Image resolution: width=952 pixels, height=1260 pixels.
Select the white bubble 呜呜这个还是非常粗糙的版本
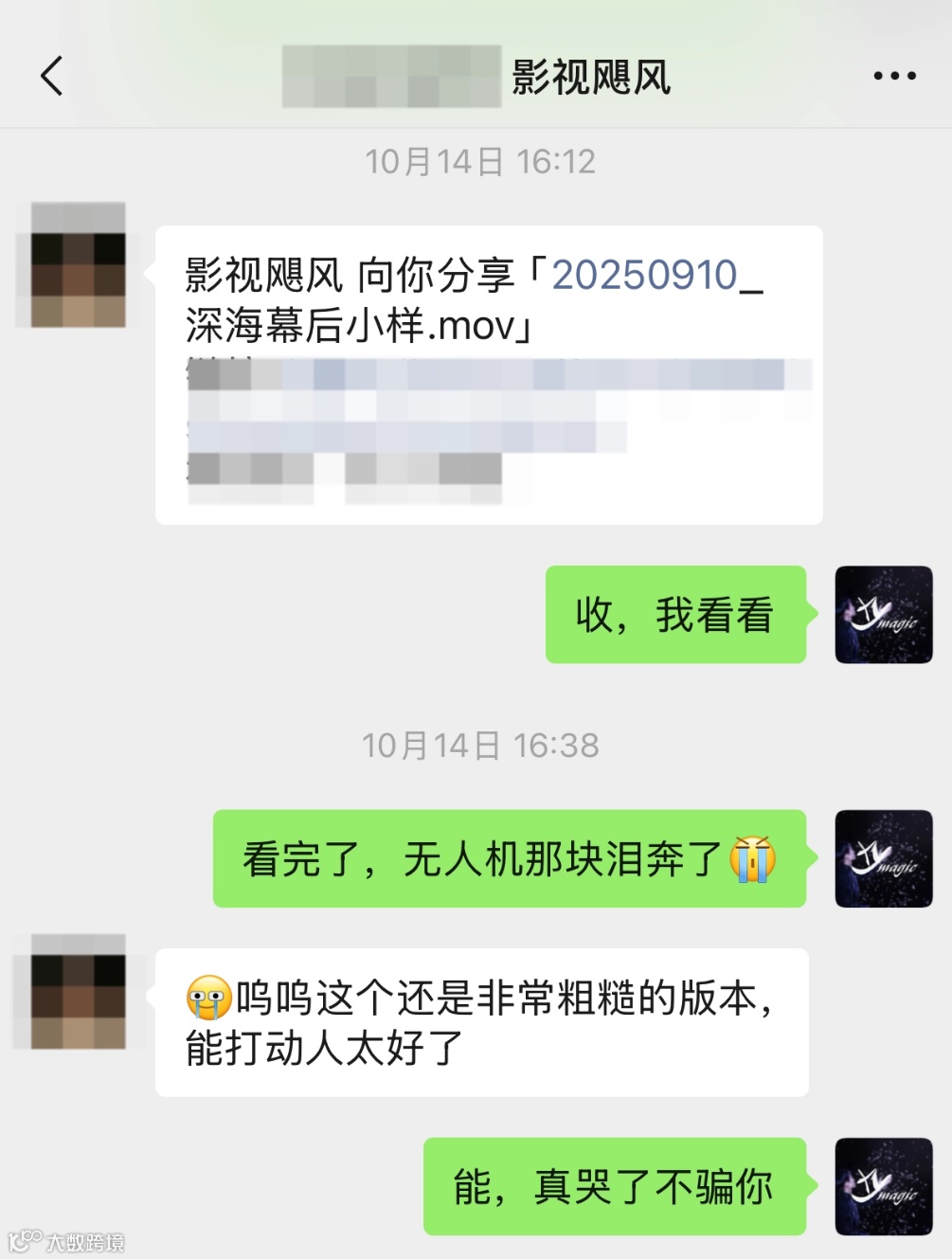(x=482, y=1023)
